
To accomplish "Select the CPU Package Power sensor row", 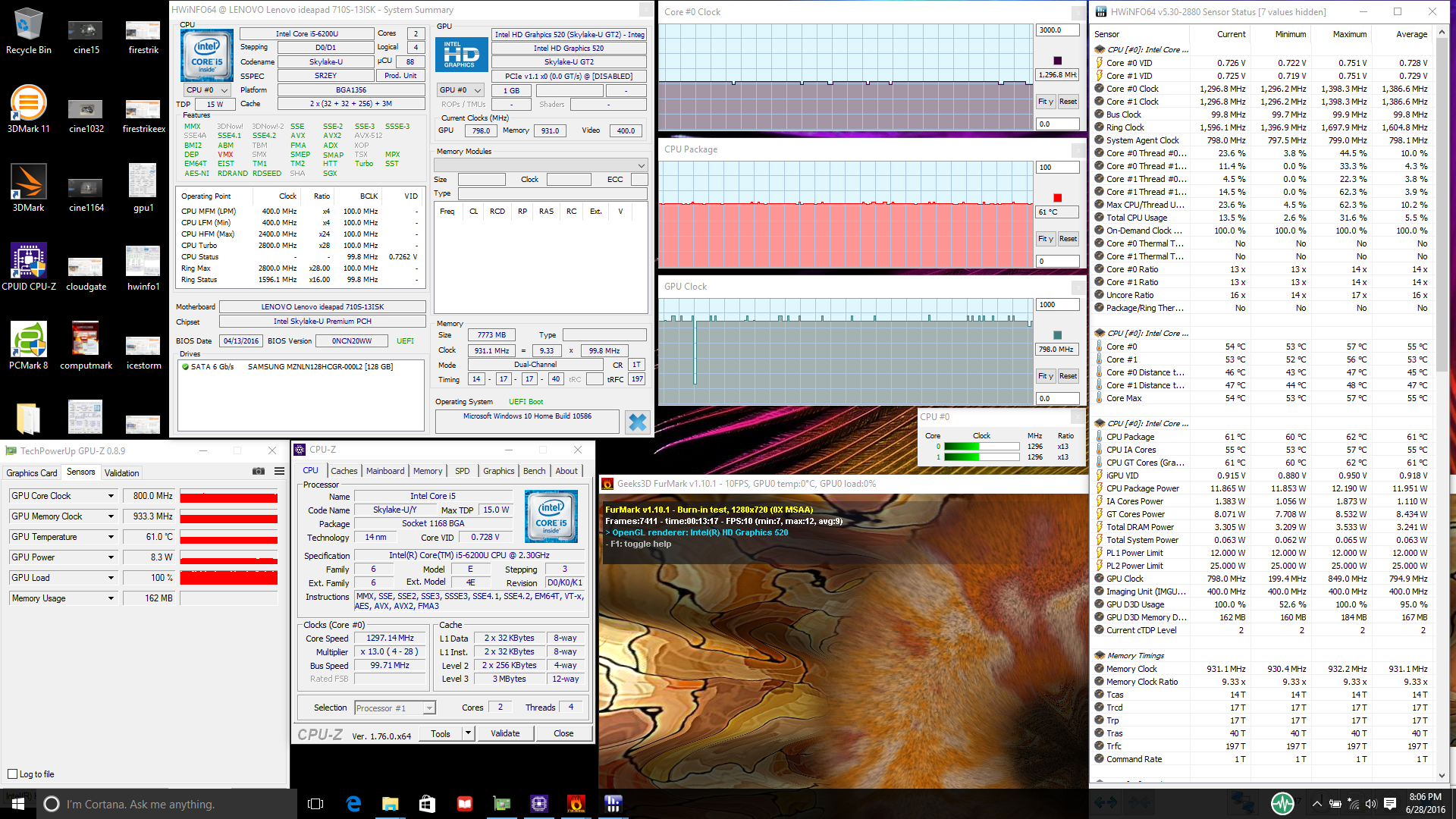I will pyautogui.click(x=1261, y=488).
